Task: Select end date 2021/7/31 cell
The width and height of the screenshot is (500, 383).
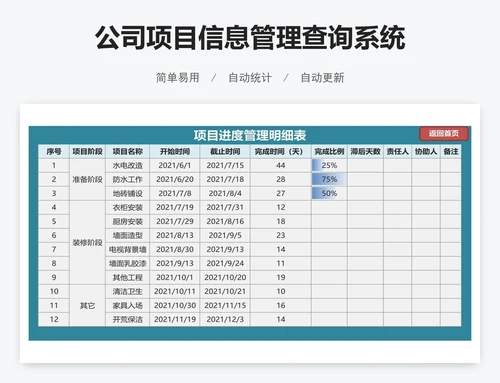Action: click(x=225, y=207)
